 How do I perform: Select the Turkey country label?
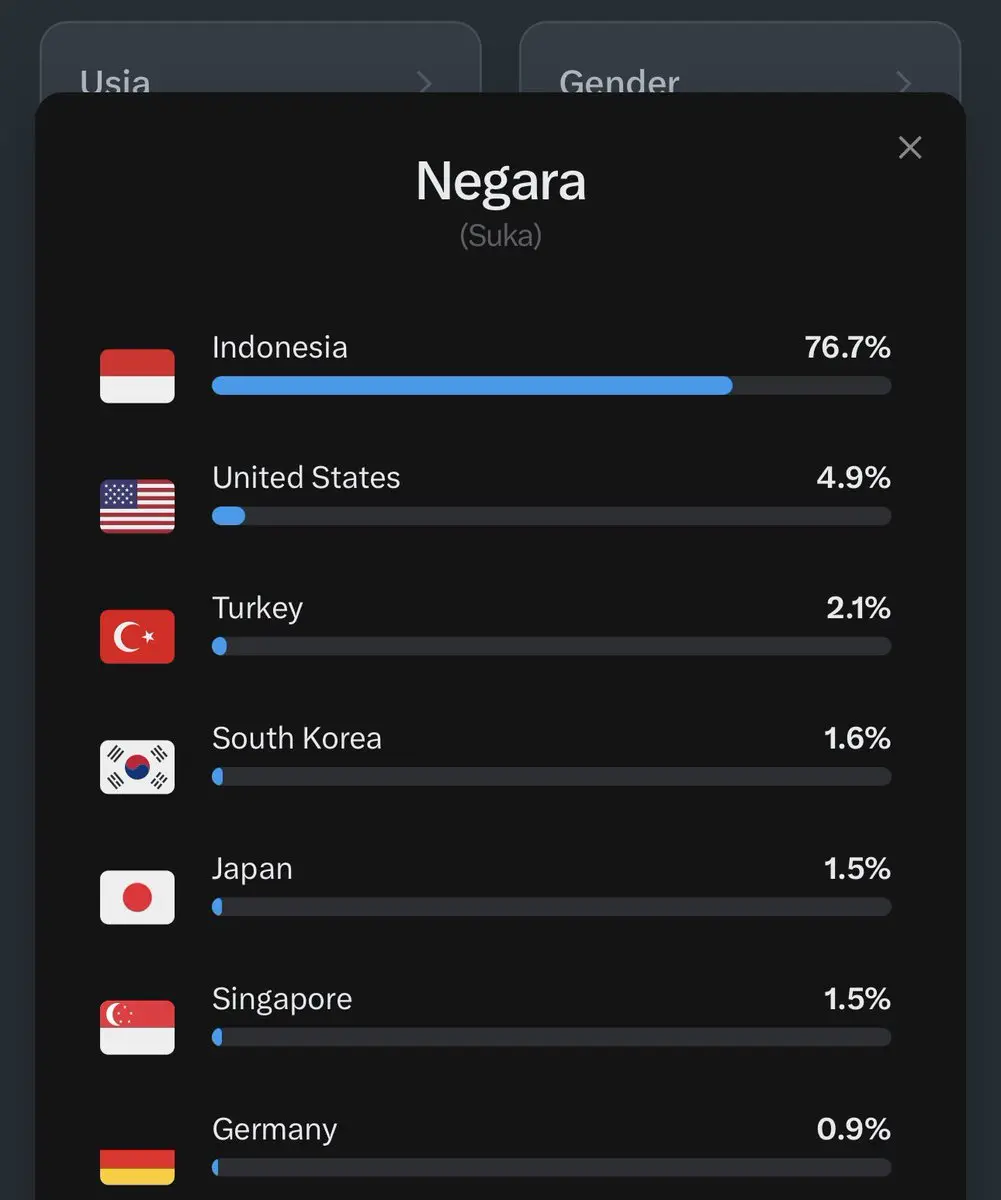[257, 608]
